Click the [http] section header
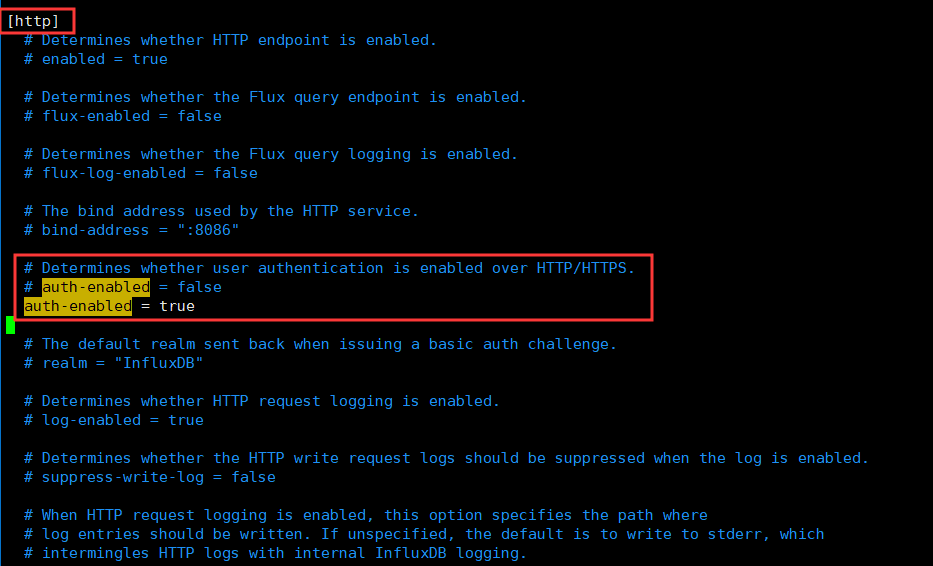This screenshot has width=933, height=566. [33, 21]
